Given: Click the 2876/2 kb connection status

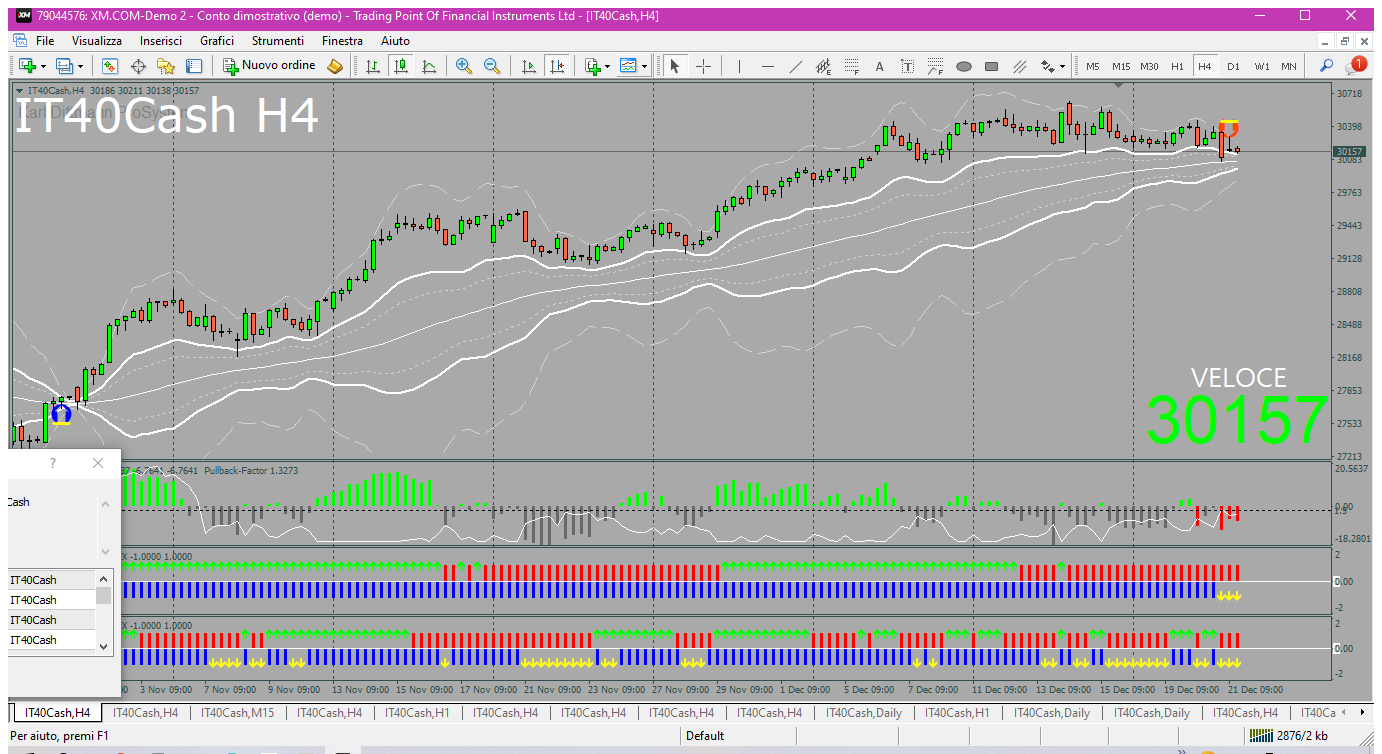Looking at the screenshot, I should pyautogui.click(x=1289, y=735).
